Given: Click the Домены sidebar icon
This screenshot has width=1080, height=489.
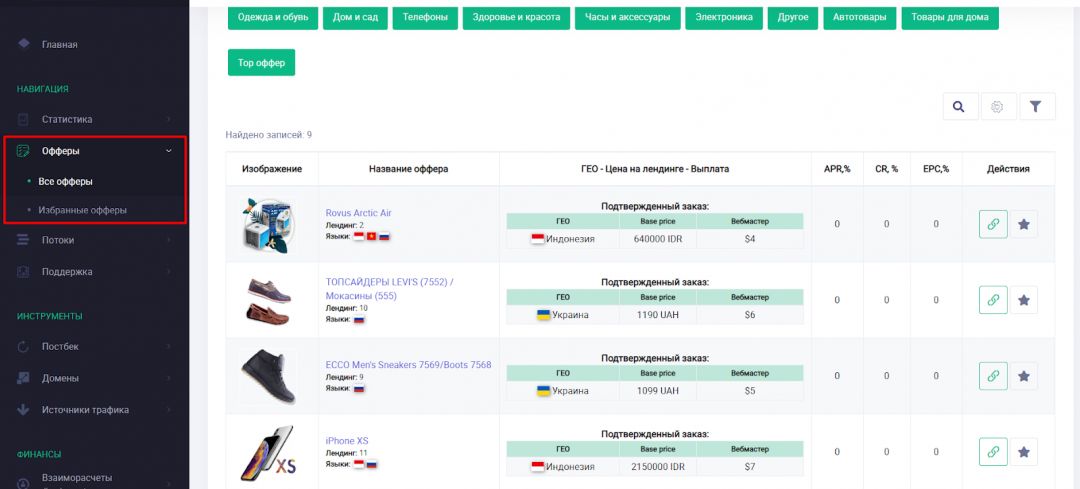Looking at the screenshot, I should tap(23, 378).
